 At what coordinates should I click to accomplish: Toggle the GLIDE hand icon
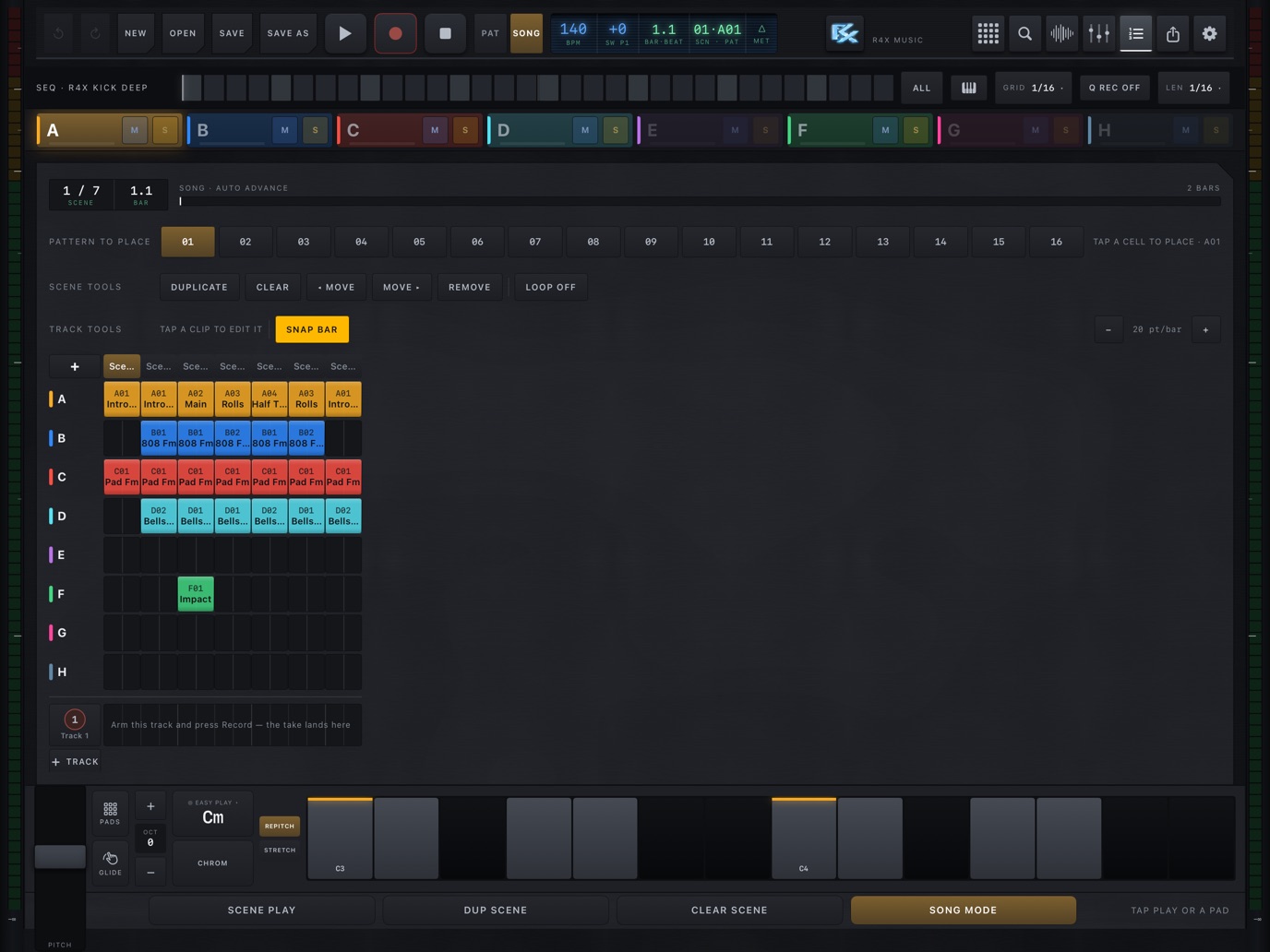click(110, 863)
